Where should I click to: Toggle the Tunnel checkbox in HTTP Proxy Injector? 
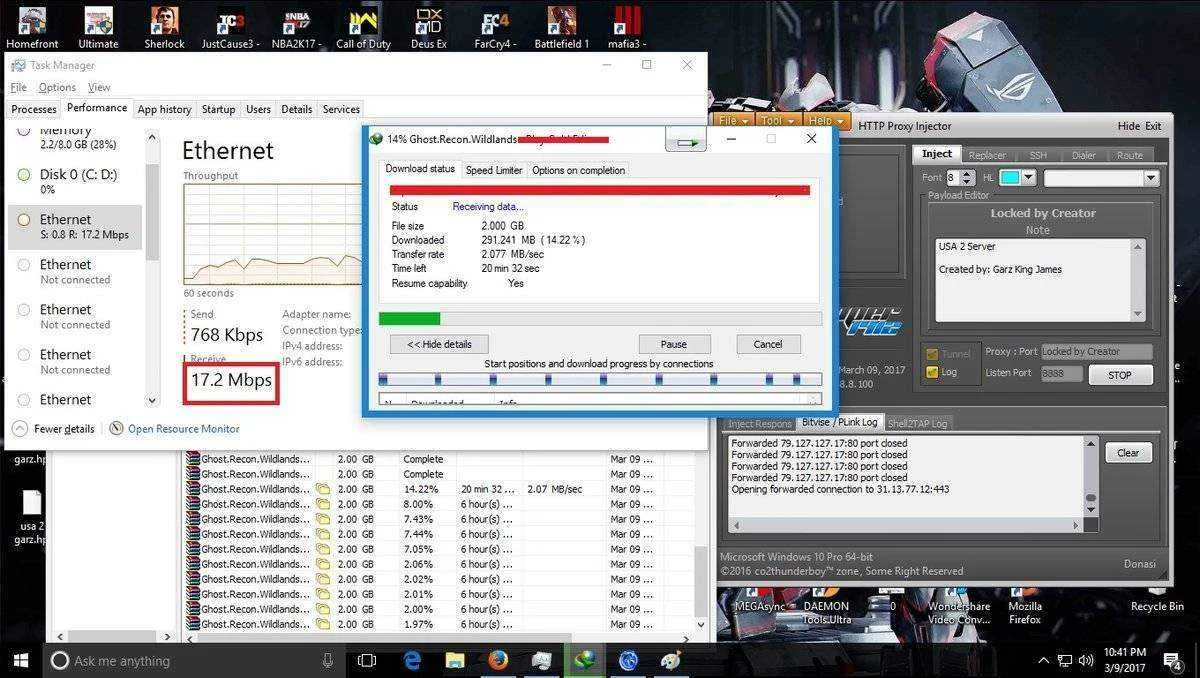point(932,353)
